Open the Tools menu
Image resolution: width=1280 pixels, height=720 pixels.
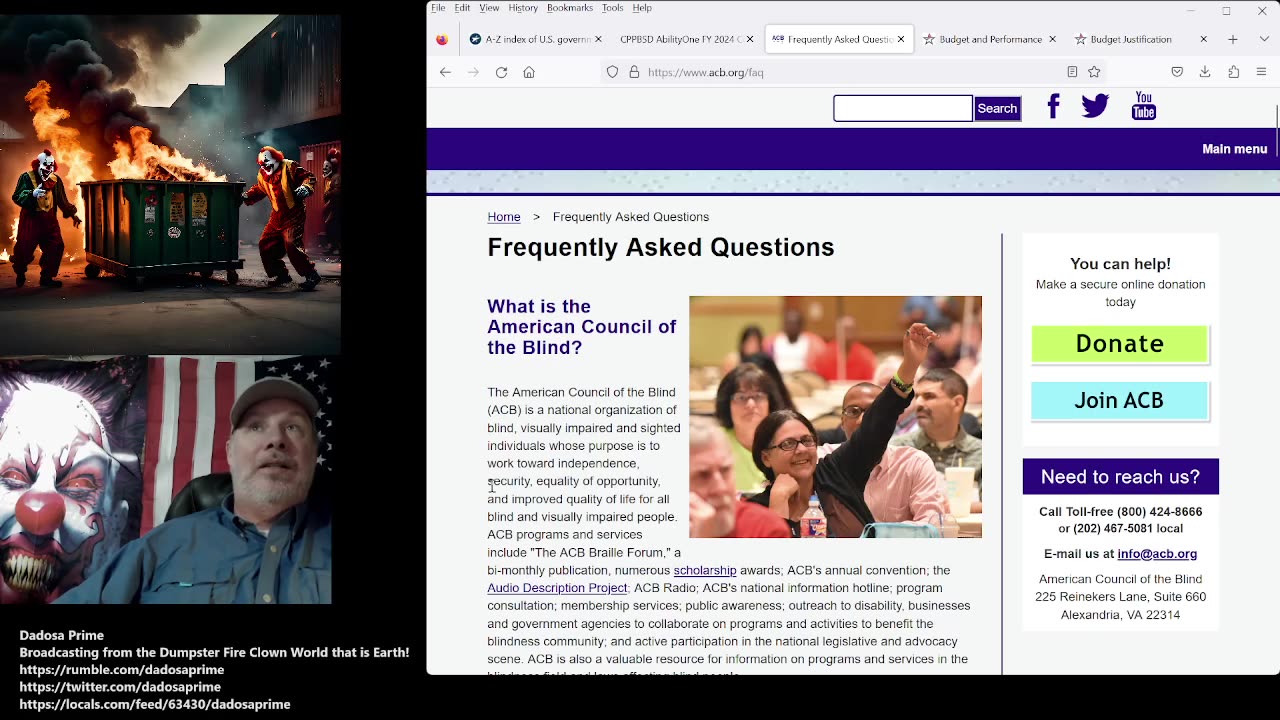[612, 8]
